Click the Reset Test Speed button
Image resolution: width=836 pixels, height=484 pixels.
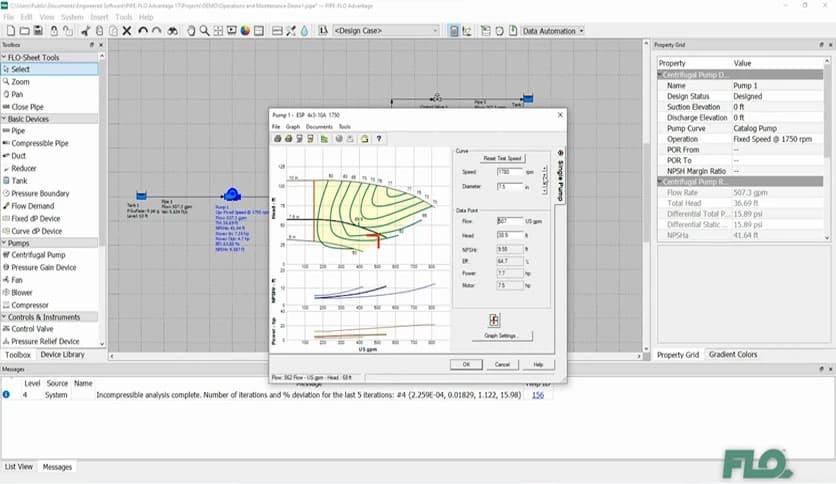502,158
